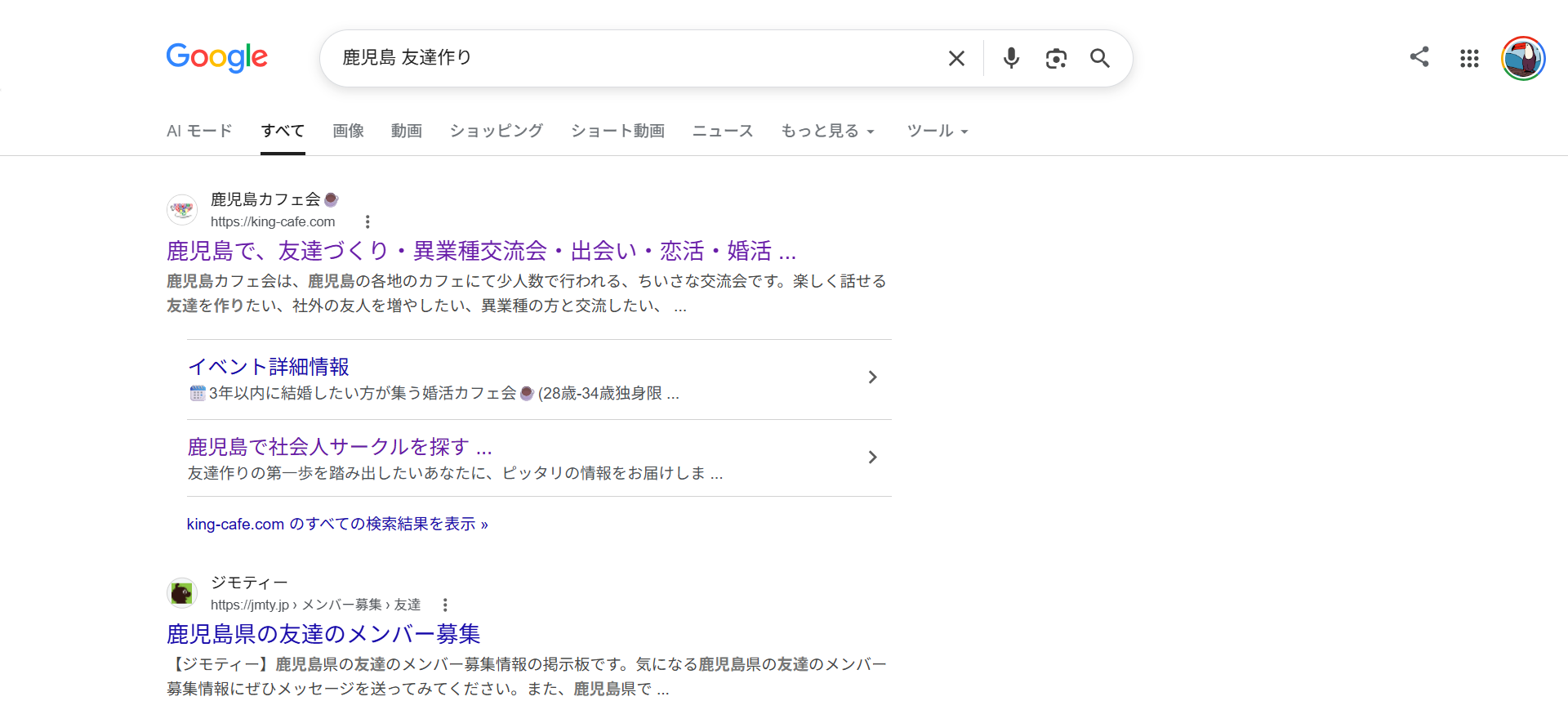Open search by image camera icon
This screenshot has height=710, width=1568.
point(1056,58)
